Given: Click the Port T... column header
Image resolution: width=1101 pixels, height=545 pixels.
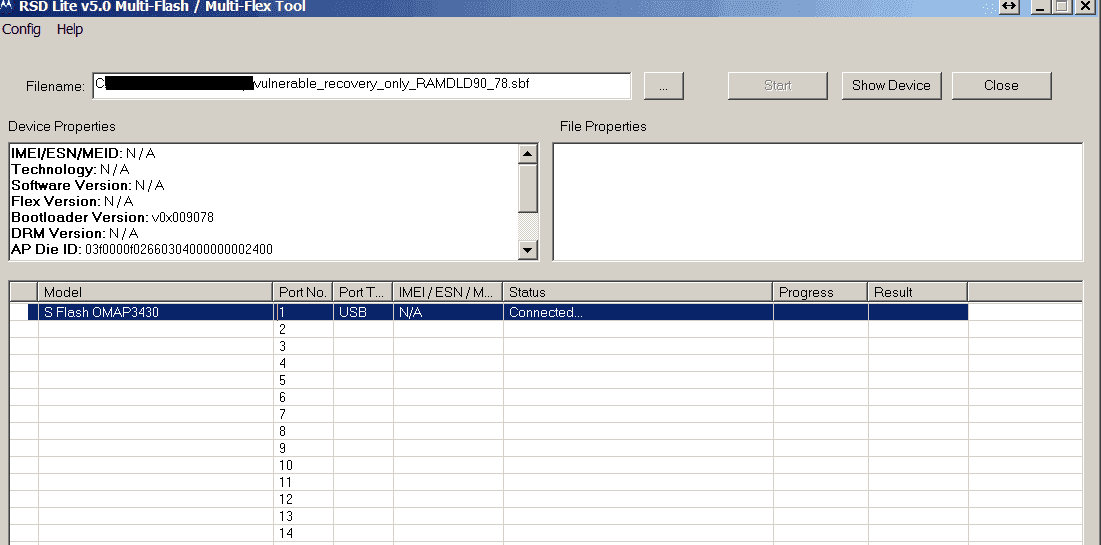Looking at the screenshot, I should (x=363, y=292).
